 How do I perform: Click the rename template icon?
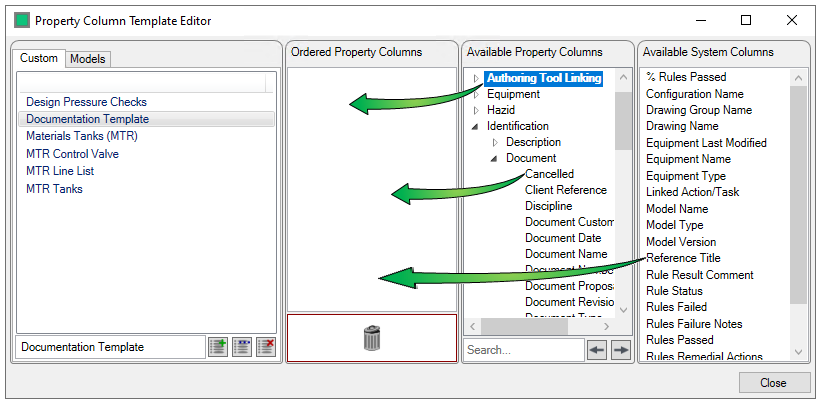pyautogui.click(x=241, y=347)
